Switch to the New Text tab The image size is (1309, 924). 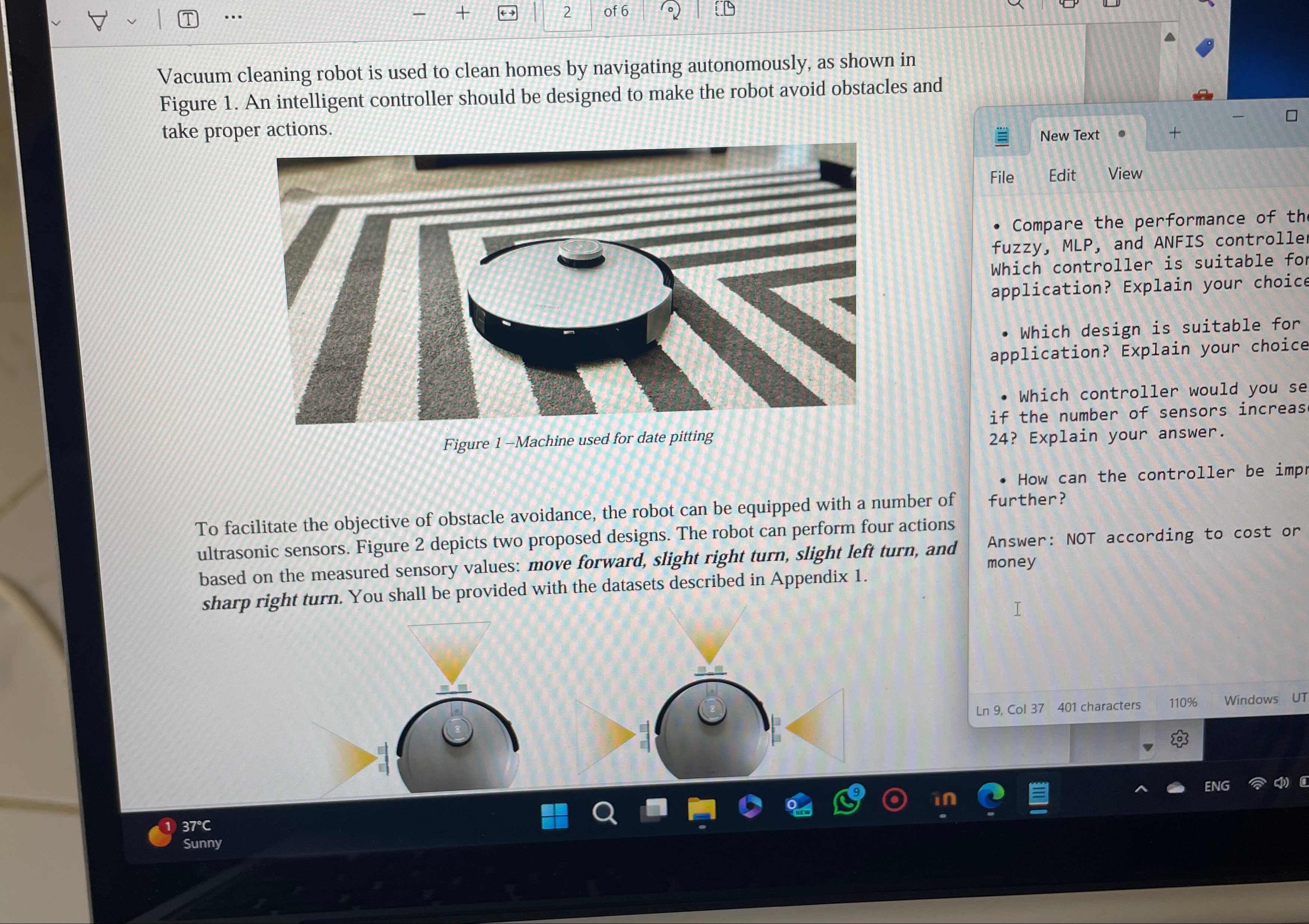(1069, 136)
